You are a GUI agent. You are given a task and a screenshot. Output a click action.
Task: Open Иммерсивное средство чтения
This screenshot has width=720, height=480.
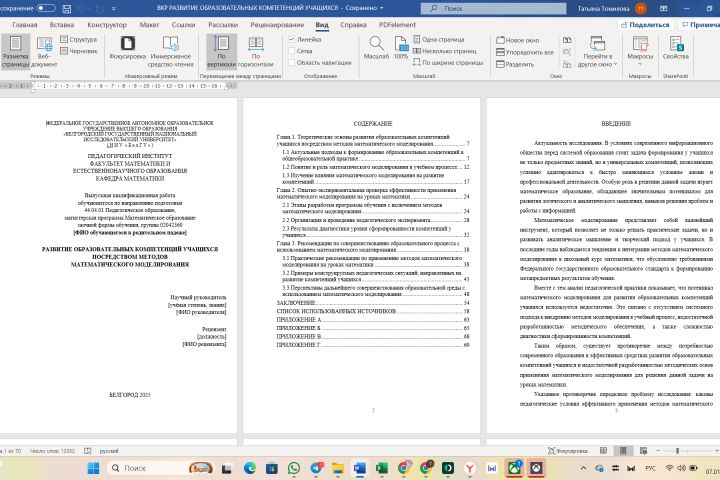(x=170, y=51)
